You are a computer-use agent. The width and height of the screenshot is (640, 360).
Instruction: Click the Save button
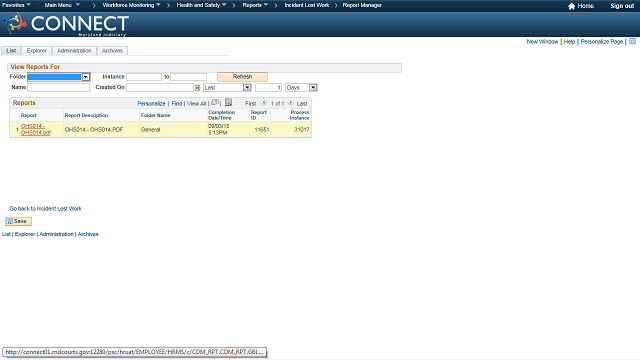[x=18, y=221]
